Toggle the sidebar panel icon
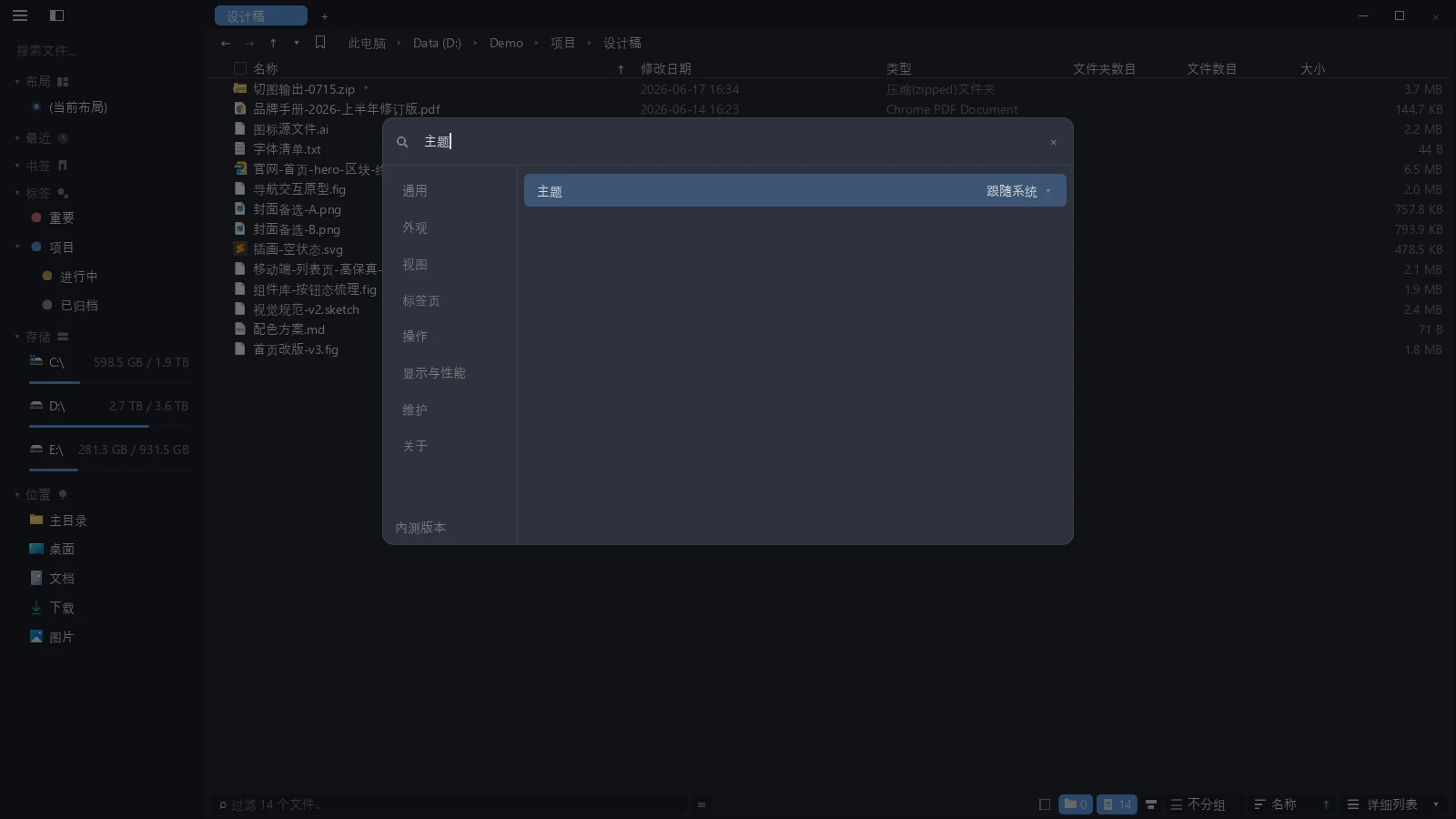Image resolution: width=1456 pixels, height=819 pixels. 56,15
